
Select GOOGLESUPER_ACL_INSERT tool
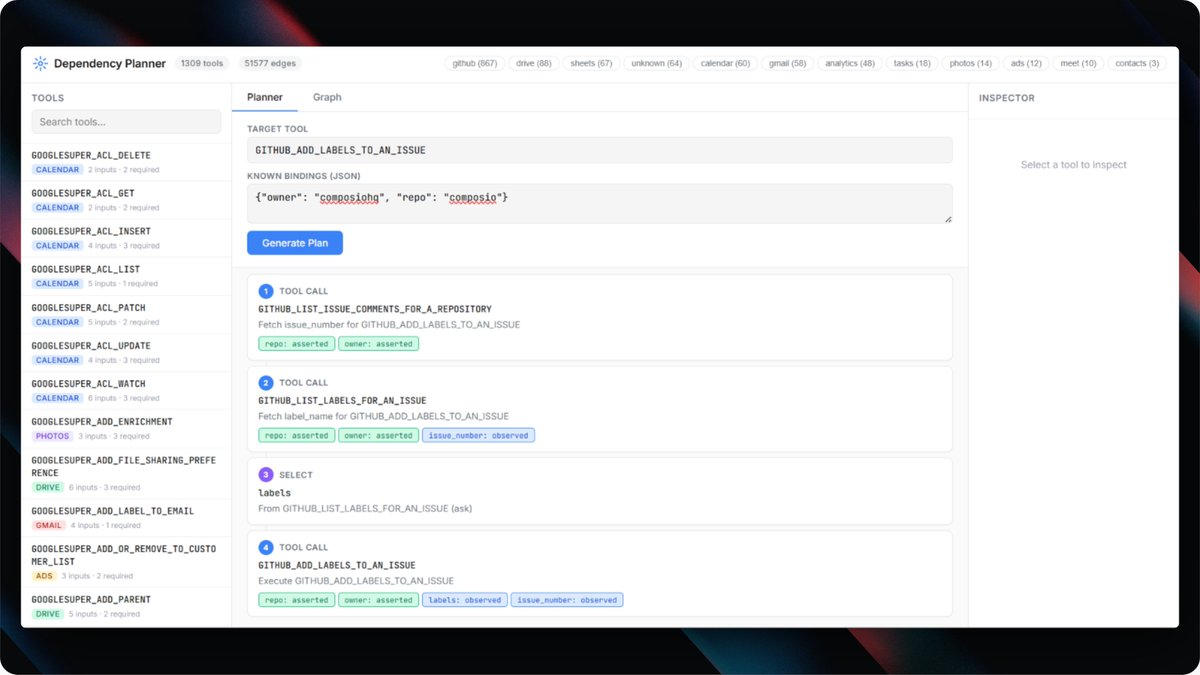pos(126,238)
